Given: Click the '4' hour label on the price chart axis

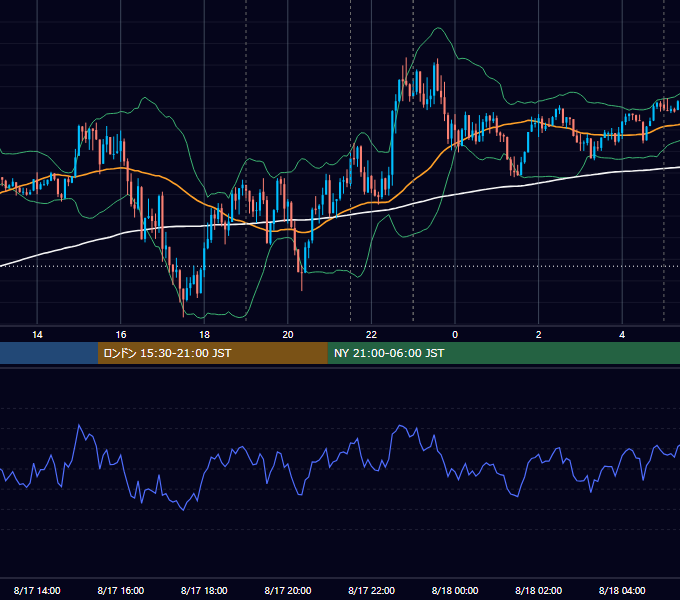Looking at the screenshot, I should [622, 334].
